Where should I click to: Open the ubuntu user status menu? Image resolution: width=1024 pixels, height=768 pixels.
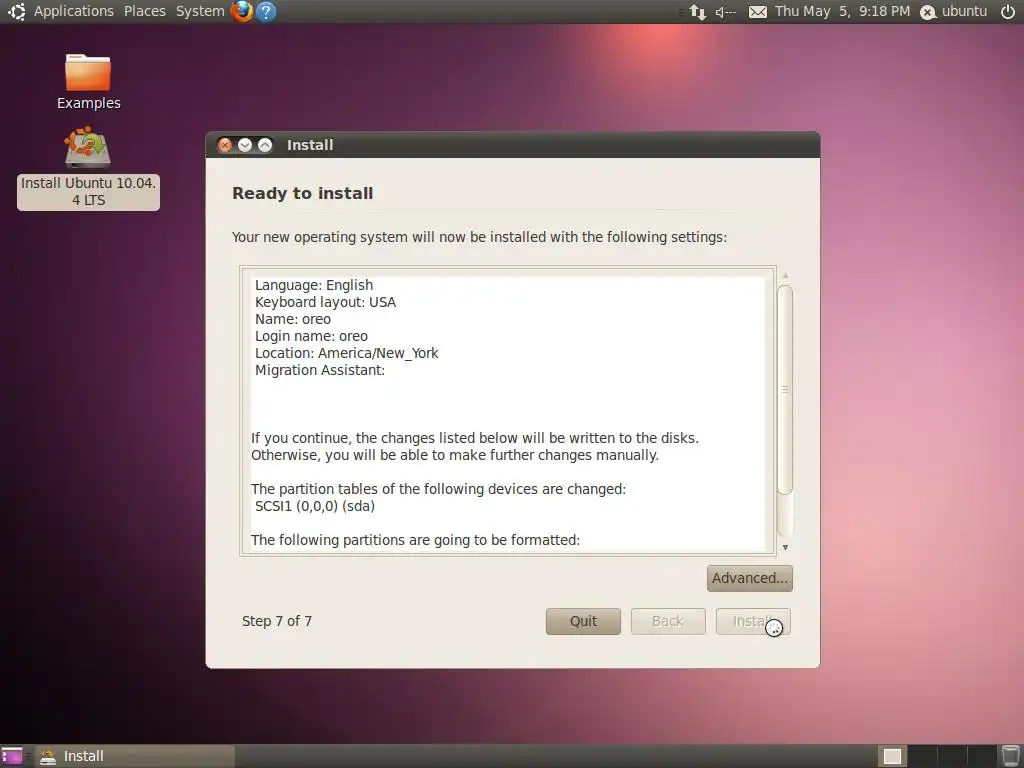[x=953, y=11]
